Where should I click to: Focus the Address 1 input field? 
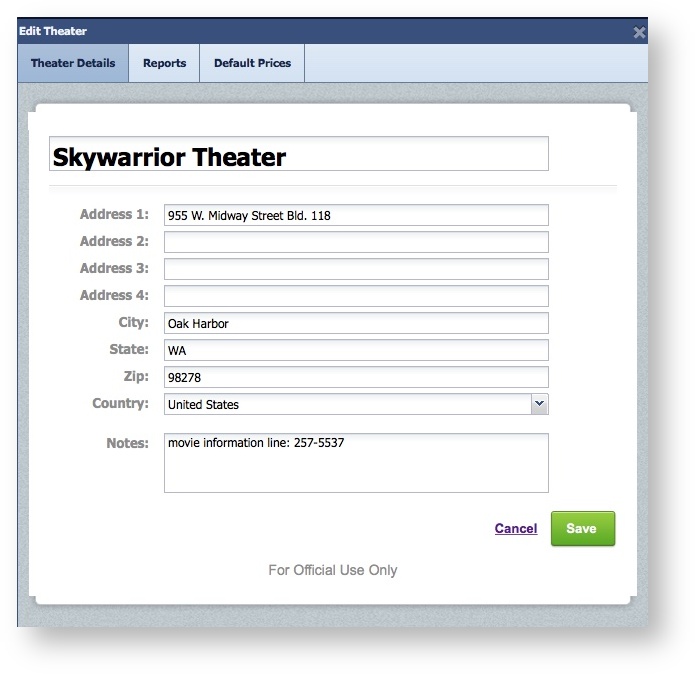click(356, 215)
